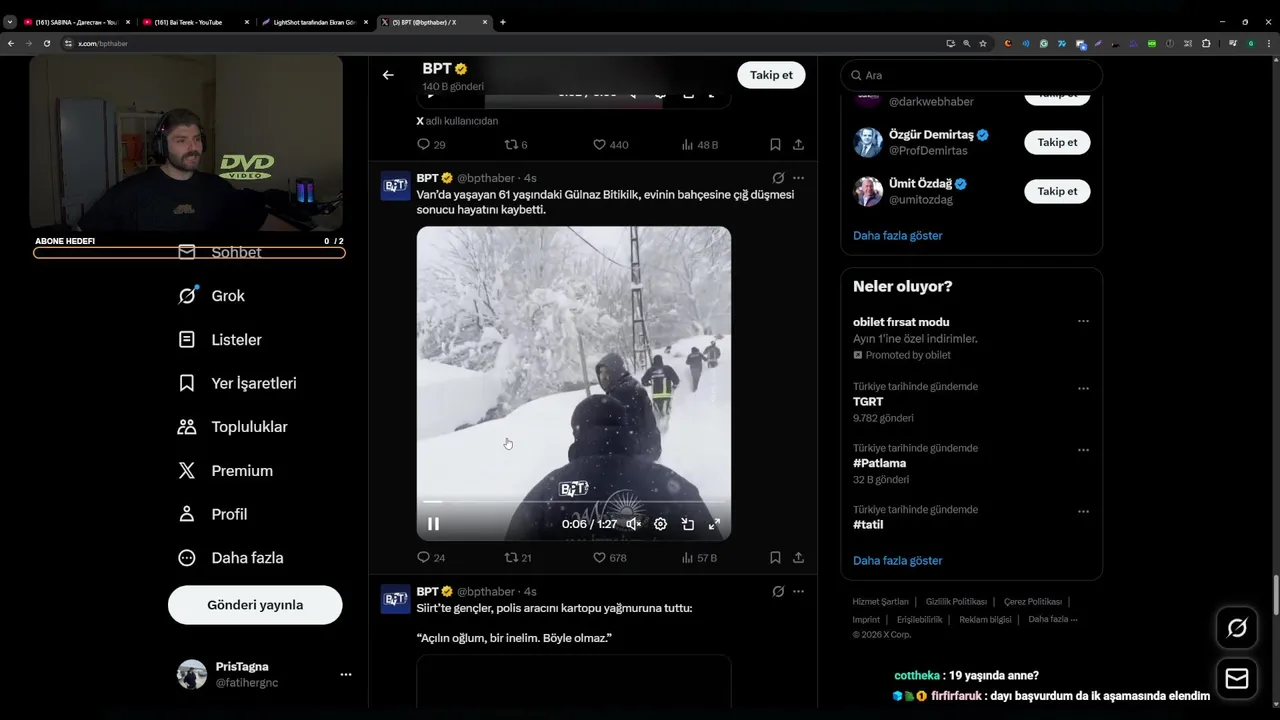Screen dimensions: 1280x720
Task: Open the floating Grok button
Action: (x=1237, y=628)
